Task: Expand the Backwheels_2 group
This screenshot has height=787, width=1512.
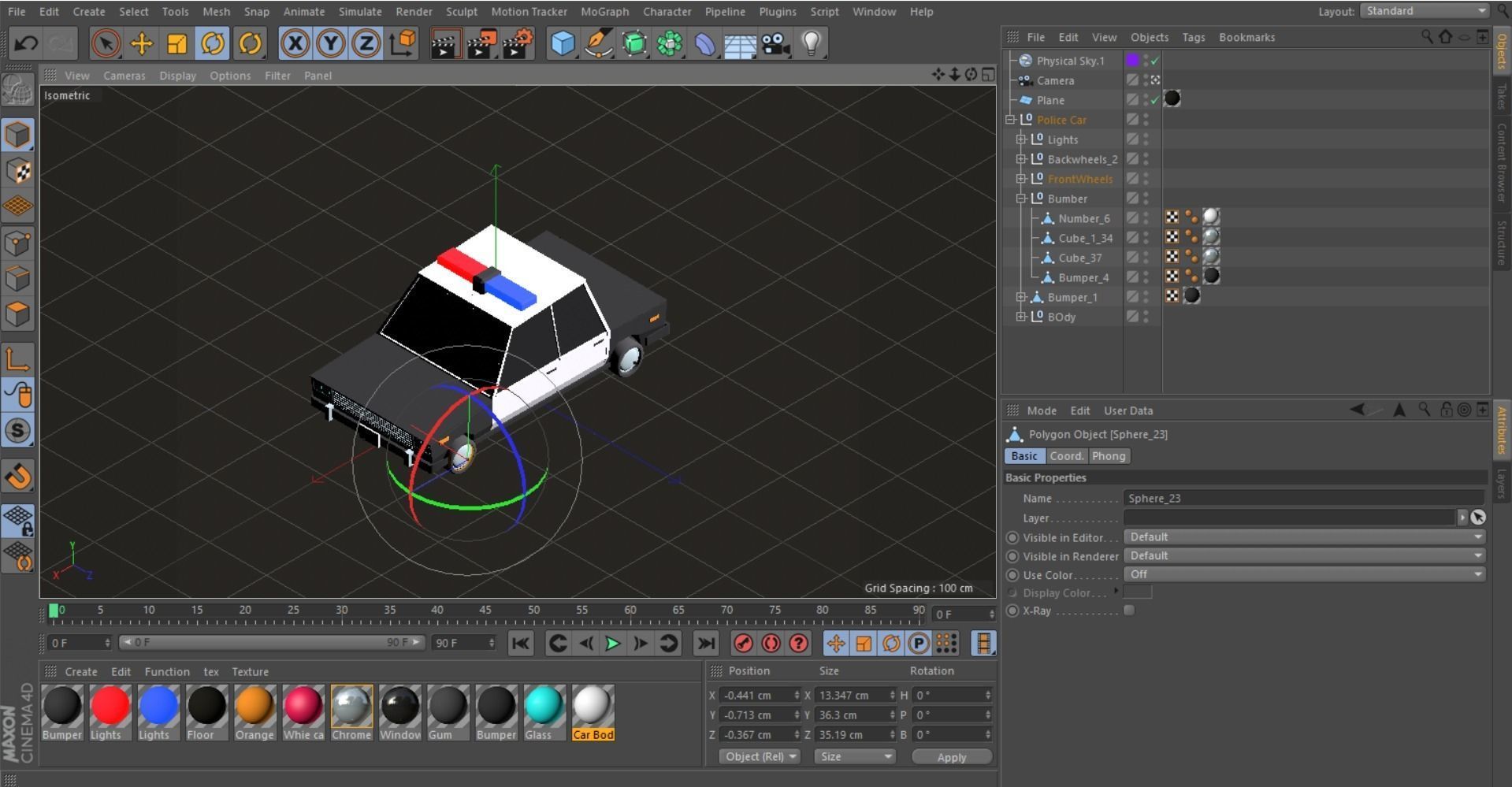Action: click(x=1021, y=159)
